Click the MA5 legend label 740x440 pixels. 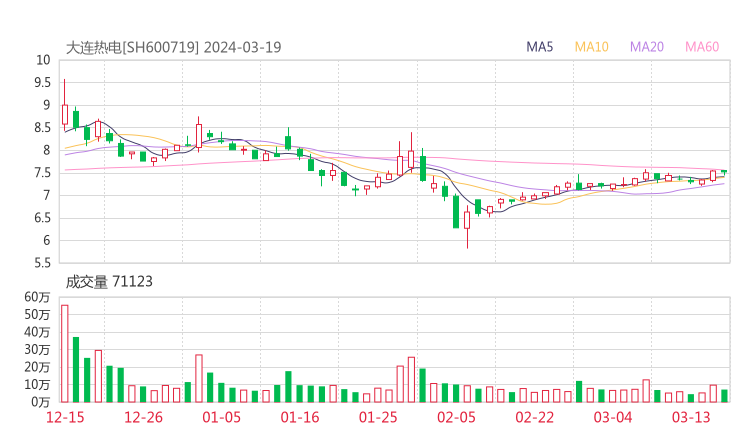tap(539, 47)
